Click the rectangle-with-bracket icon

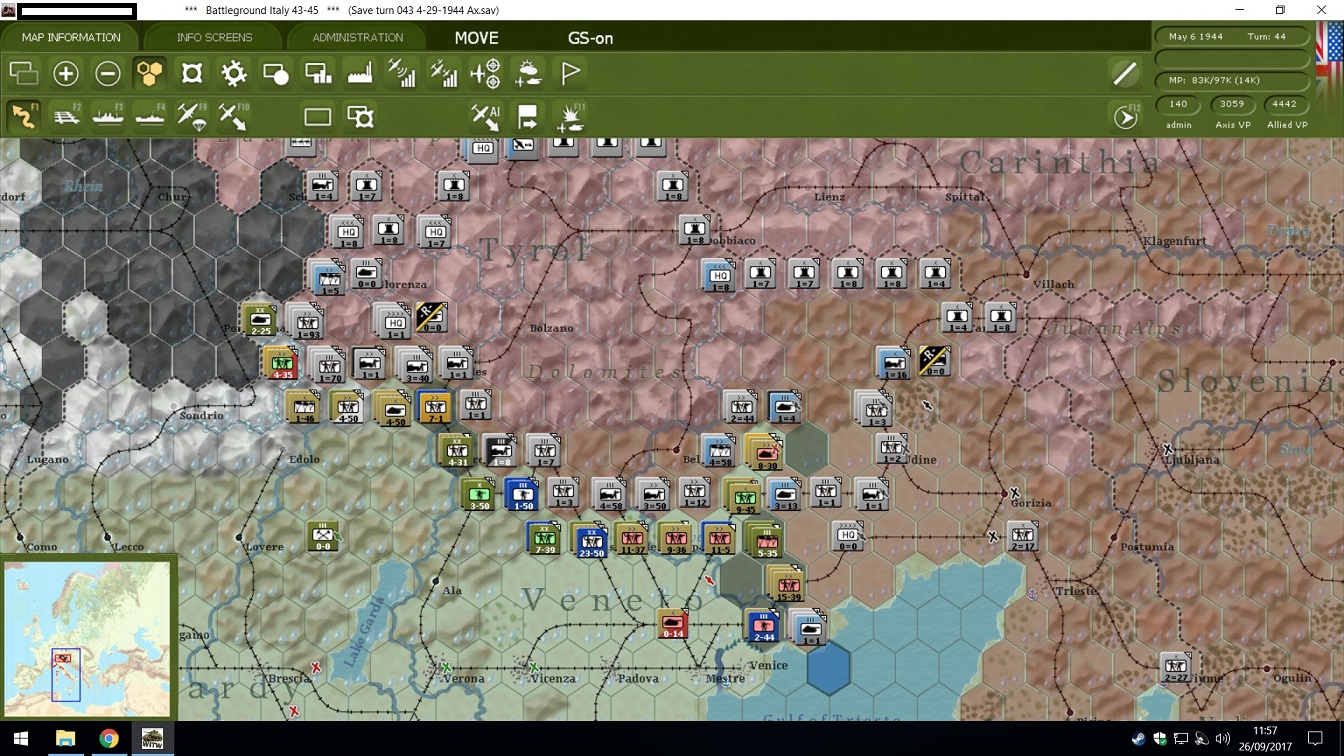pyautogui.click(x=360, y=117)
